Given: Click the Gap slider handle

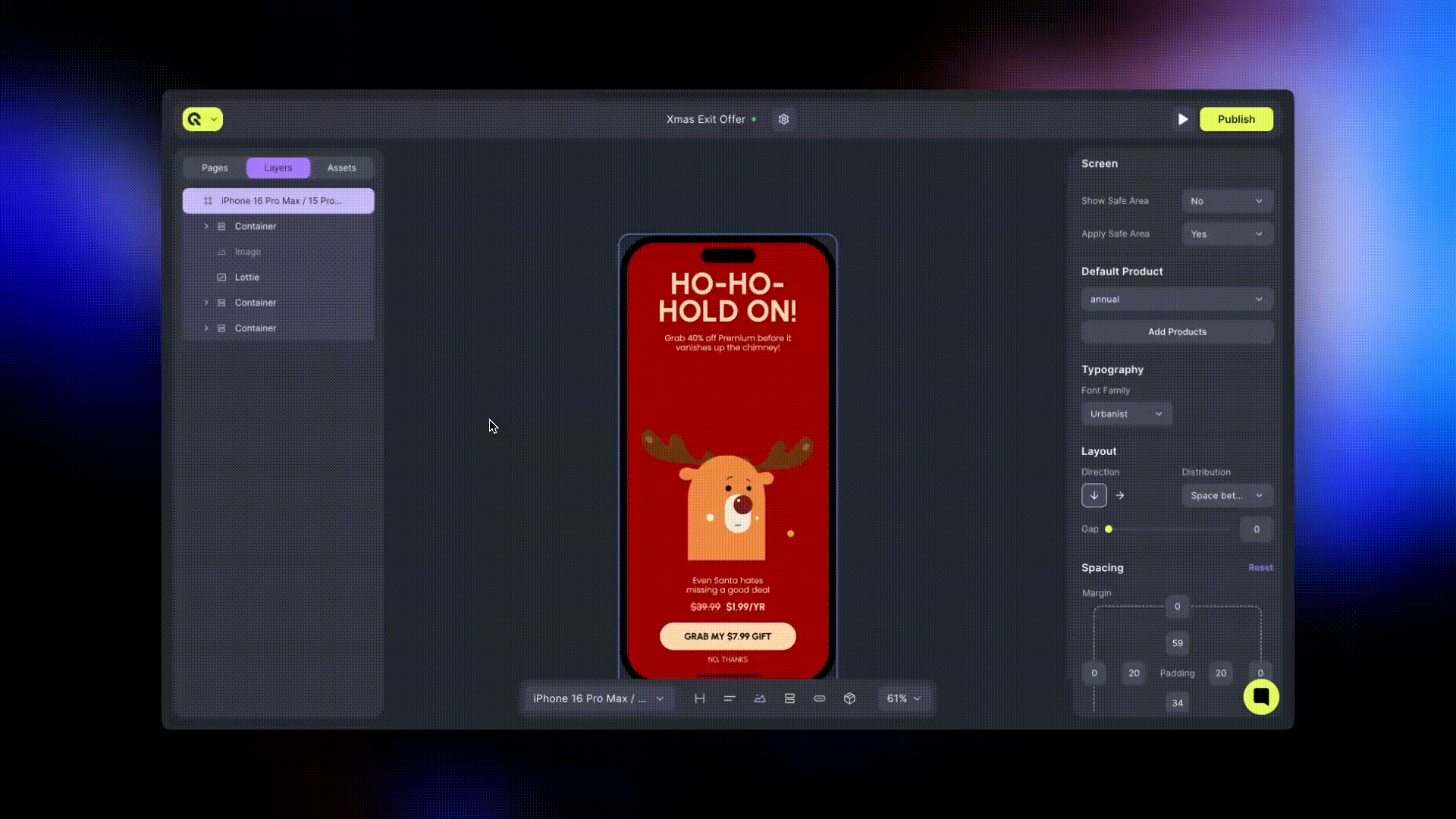Looking at the screenshot, I should tap(1109, 529).
